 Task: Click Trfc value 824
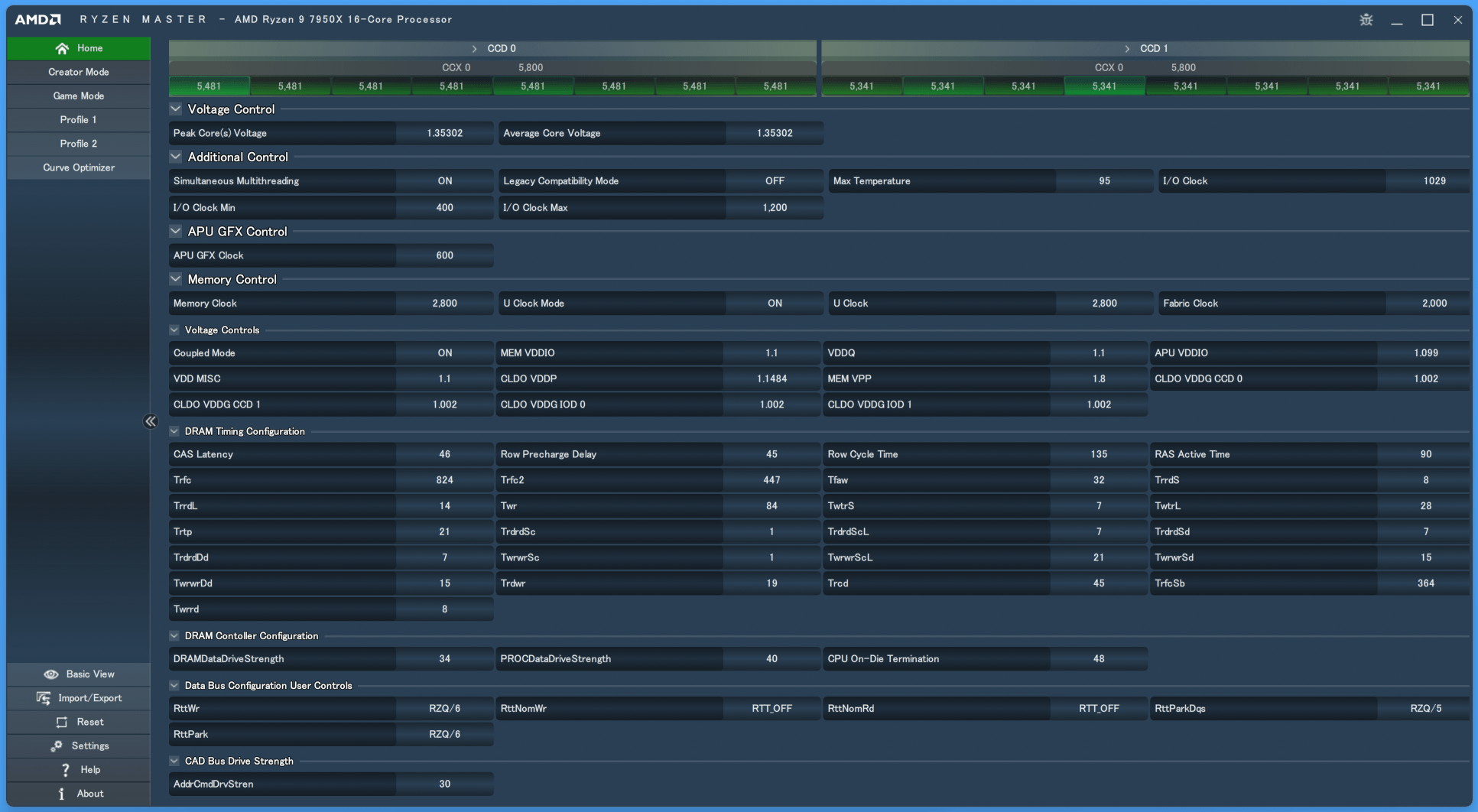tap(445, 480)
